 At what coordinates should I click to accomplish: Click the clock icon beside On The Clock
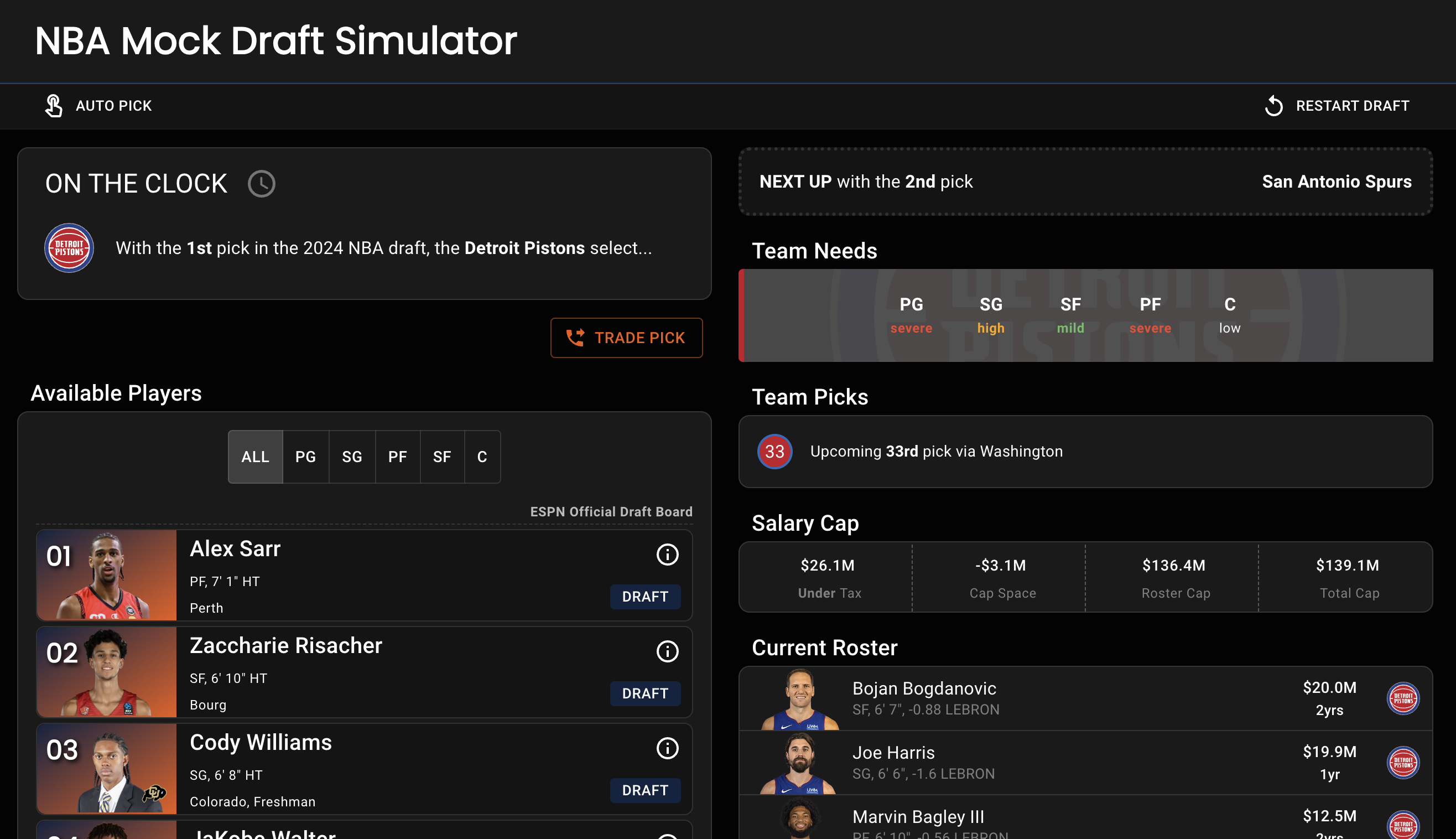click(x=262, y=184)
